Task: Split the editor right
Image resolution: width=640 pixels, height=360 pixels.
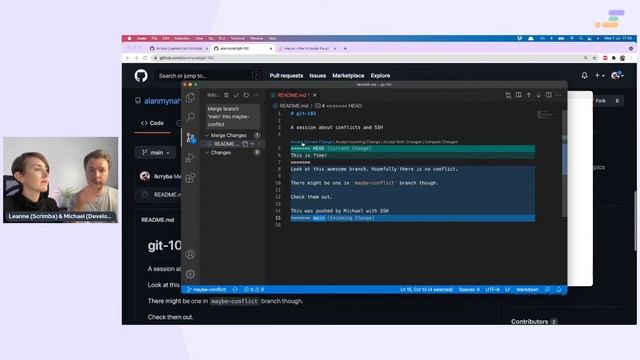Action: click(549, 95)
